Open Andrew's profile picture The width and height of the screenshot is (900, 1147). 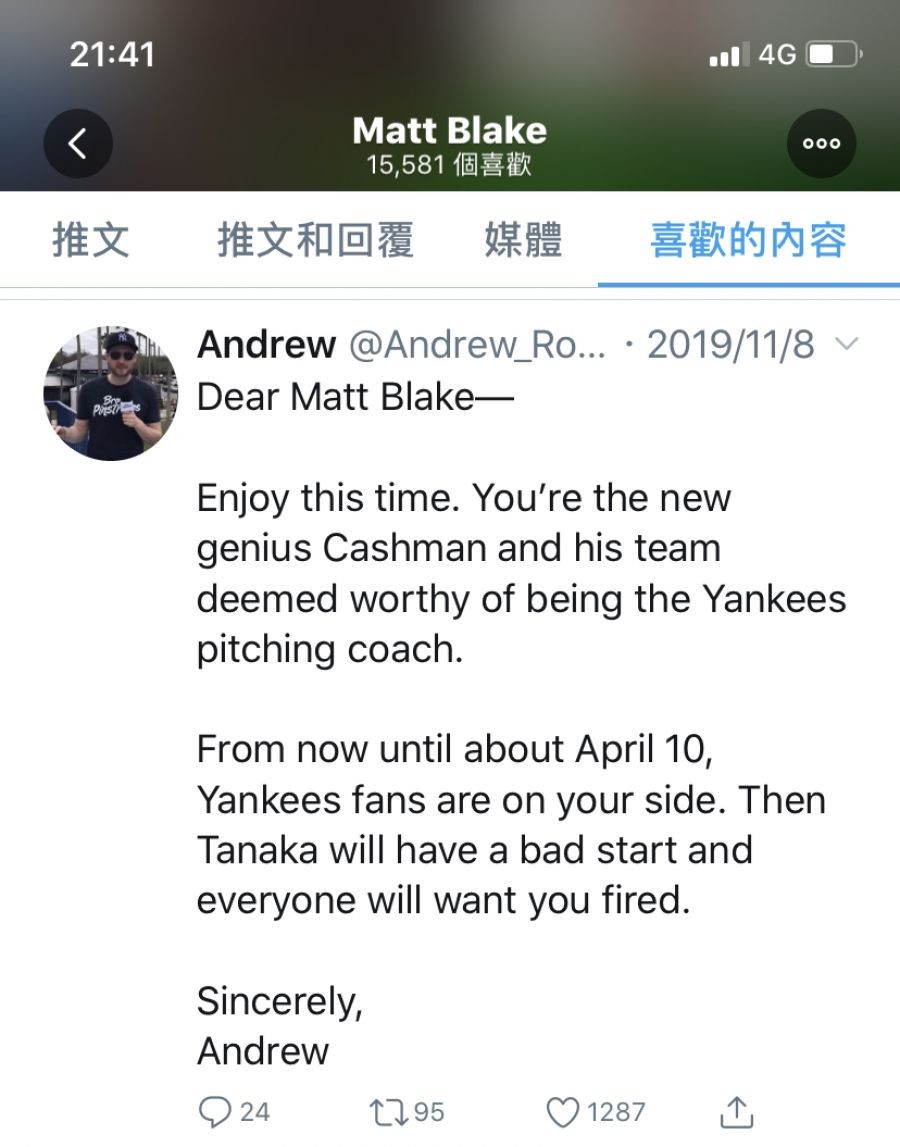pos(110,393)
